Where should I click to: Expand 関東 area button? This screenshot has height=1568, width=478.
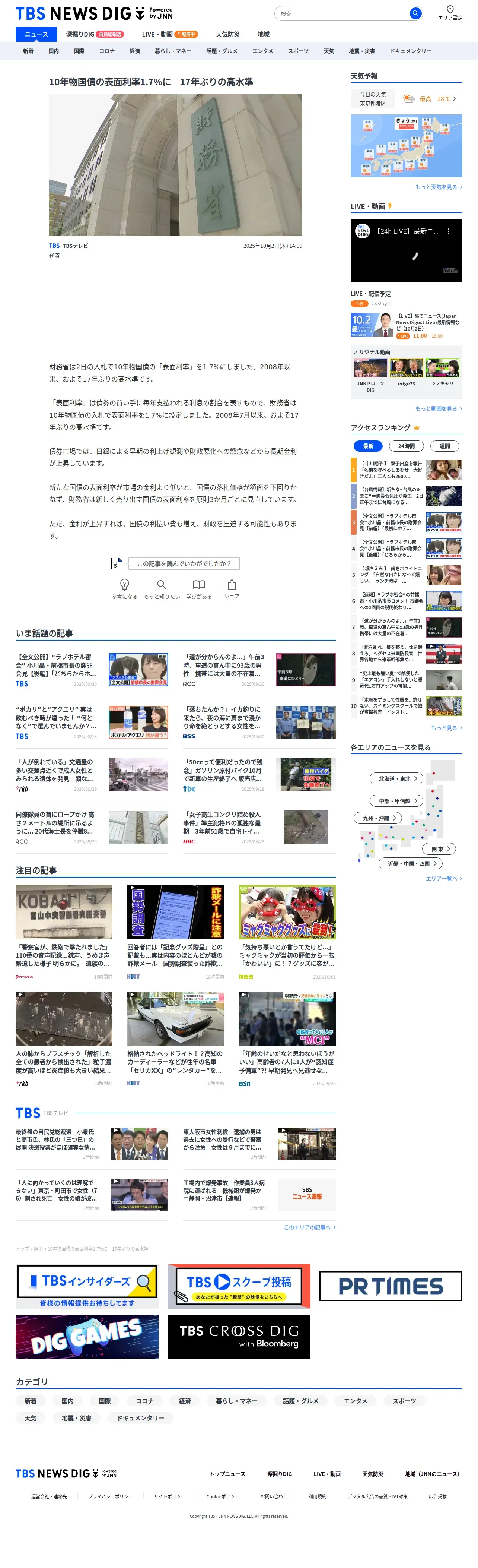(439, 849)
